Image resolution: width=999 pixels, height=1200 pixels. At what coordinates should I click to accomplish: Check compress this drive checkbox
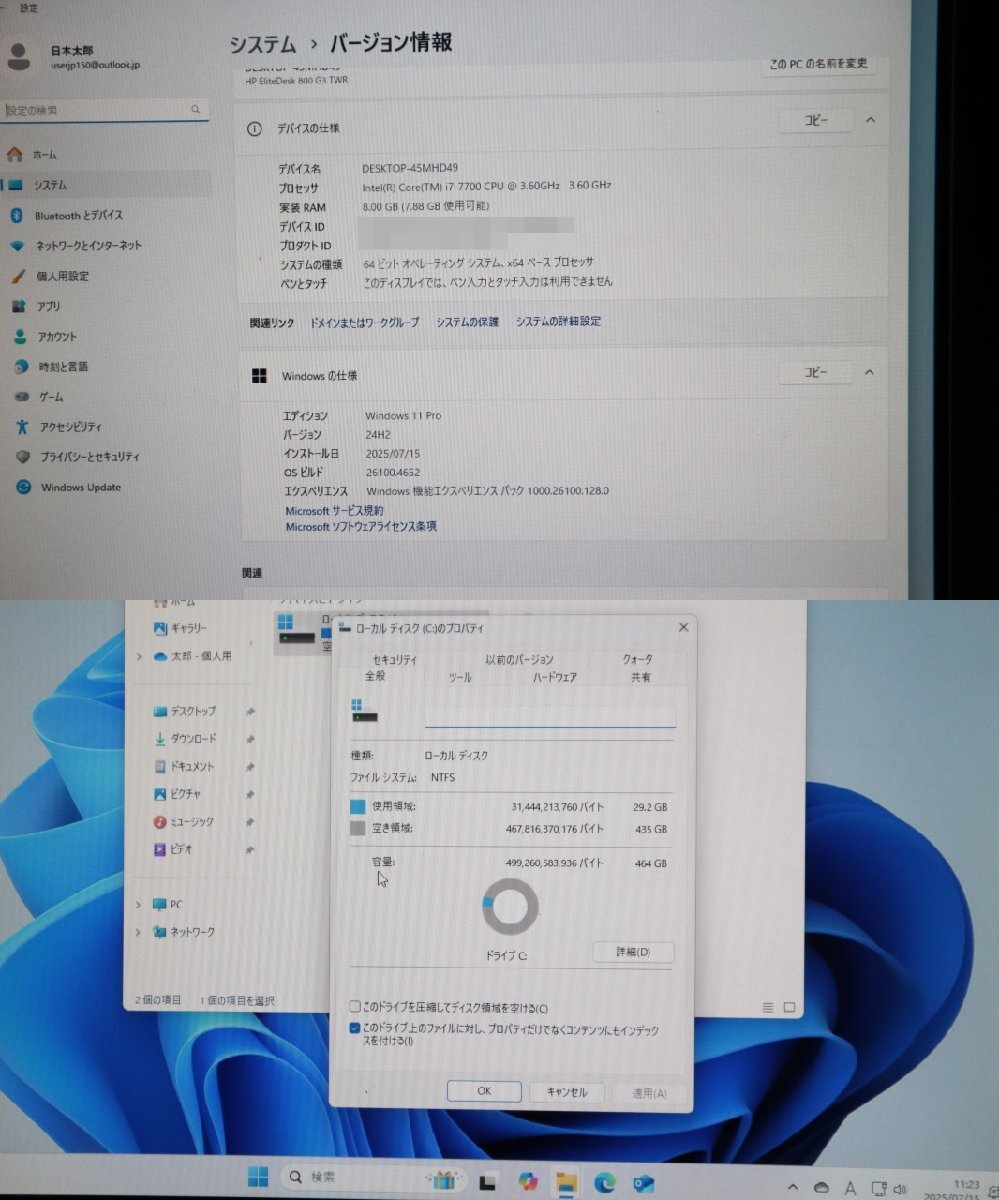[355, 1008]
